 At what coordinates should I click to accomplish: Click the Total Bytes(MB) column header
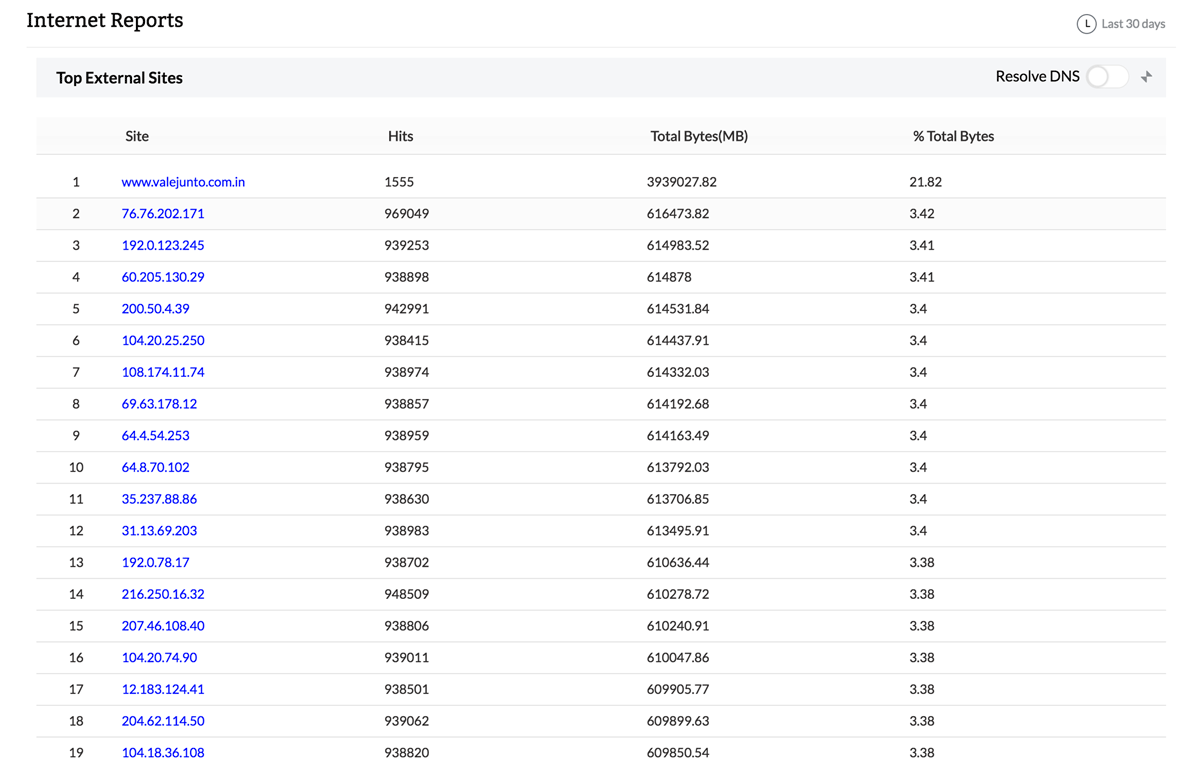click(x=698, y=136)
